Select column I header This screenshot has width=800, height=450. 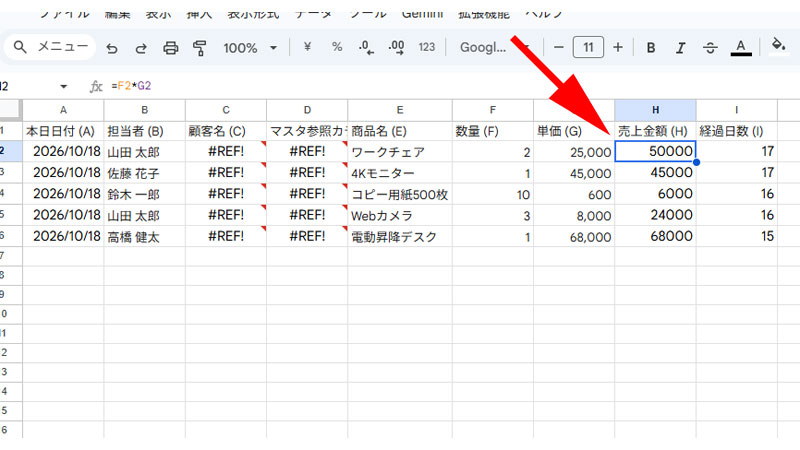tap(737, 110)
